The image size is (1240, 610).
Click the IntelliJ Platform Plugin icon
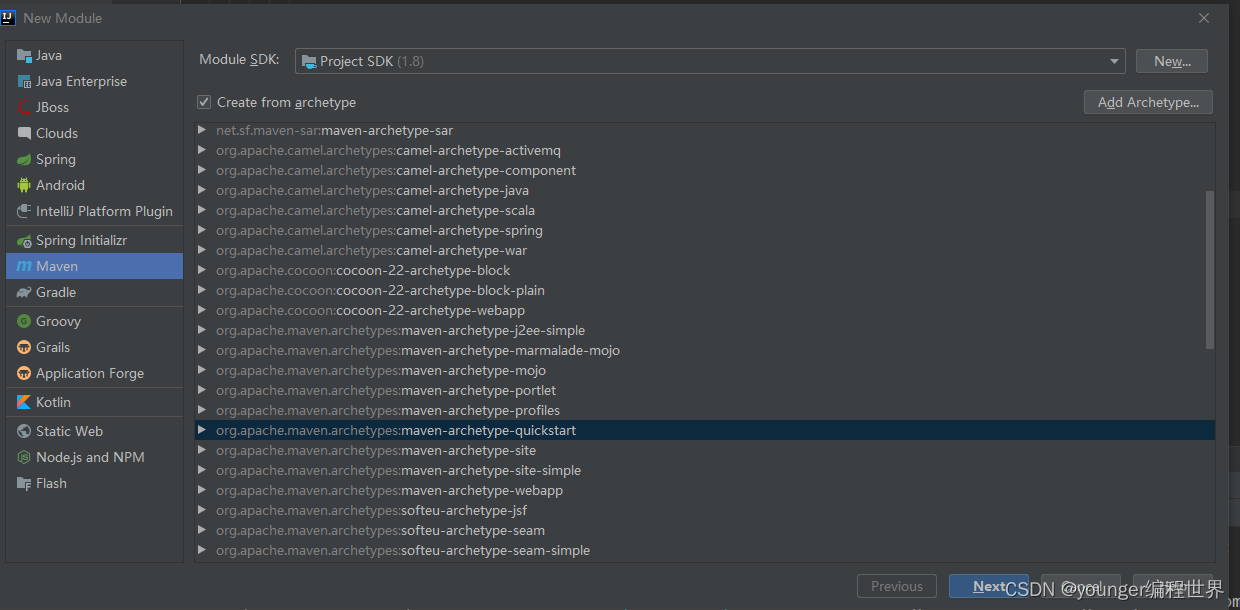coord(25,211)
